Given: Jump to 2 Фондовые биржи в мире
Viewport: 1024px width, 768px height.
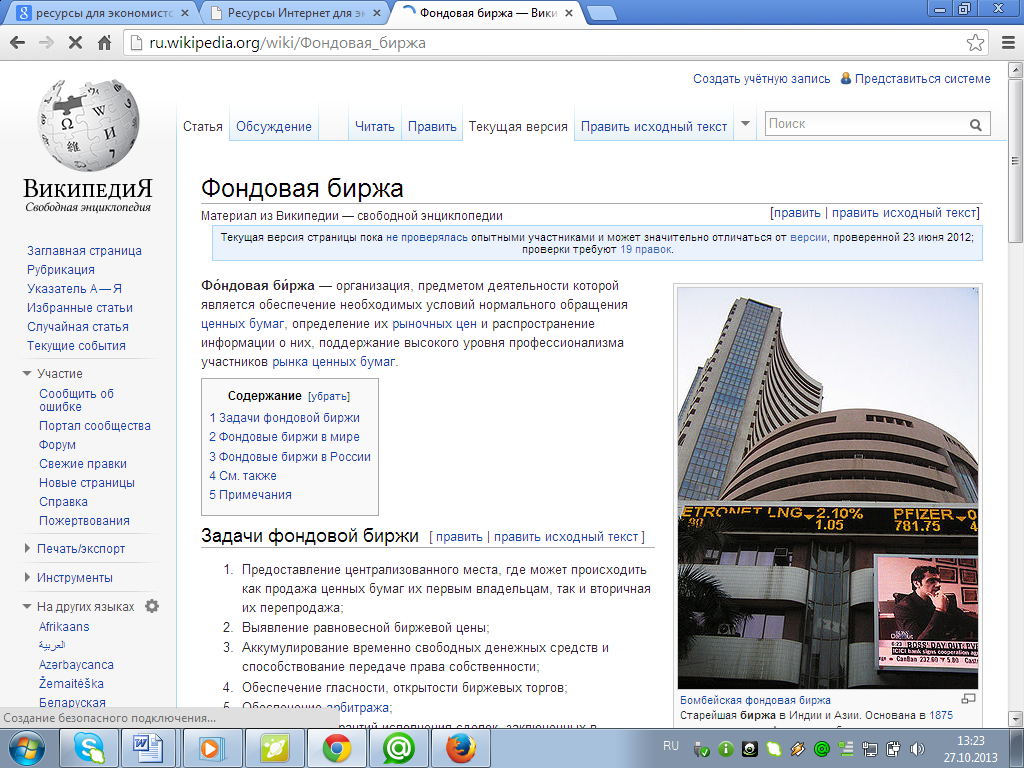Looking at the screenshot, I should click(284, 437).
